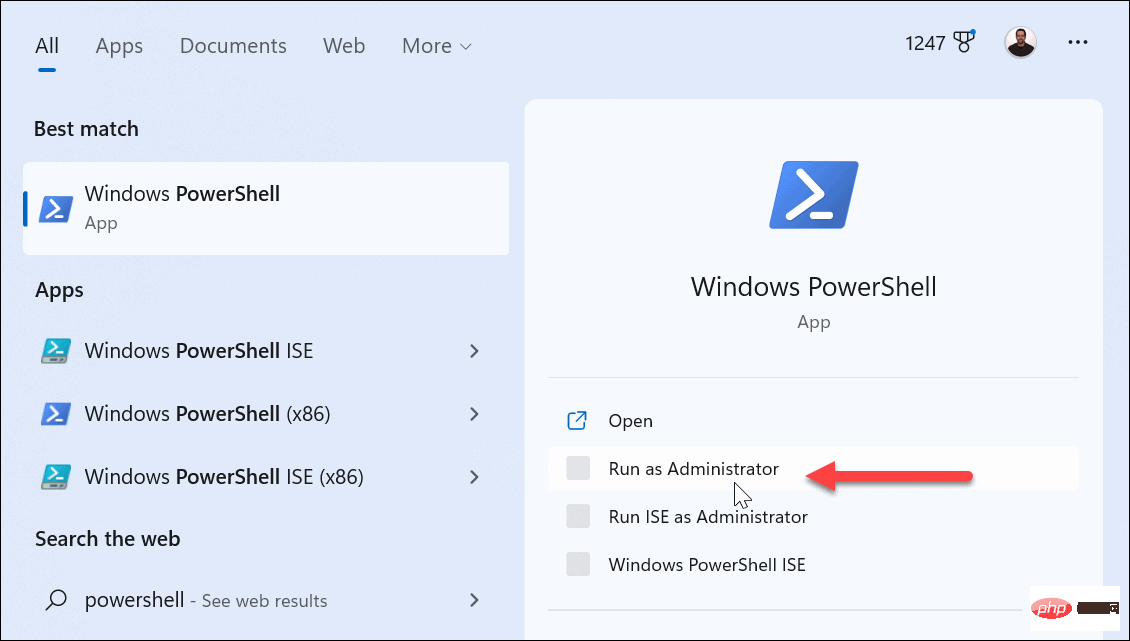Click your account profile picture
The image size is (1130, 641).
coord(1021,41)
